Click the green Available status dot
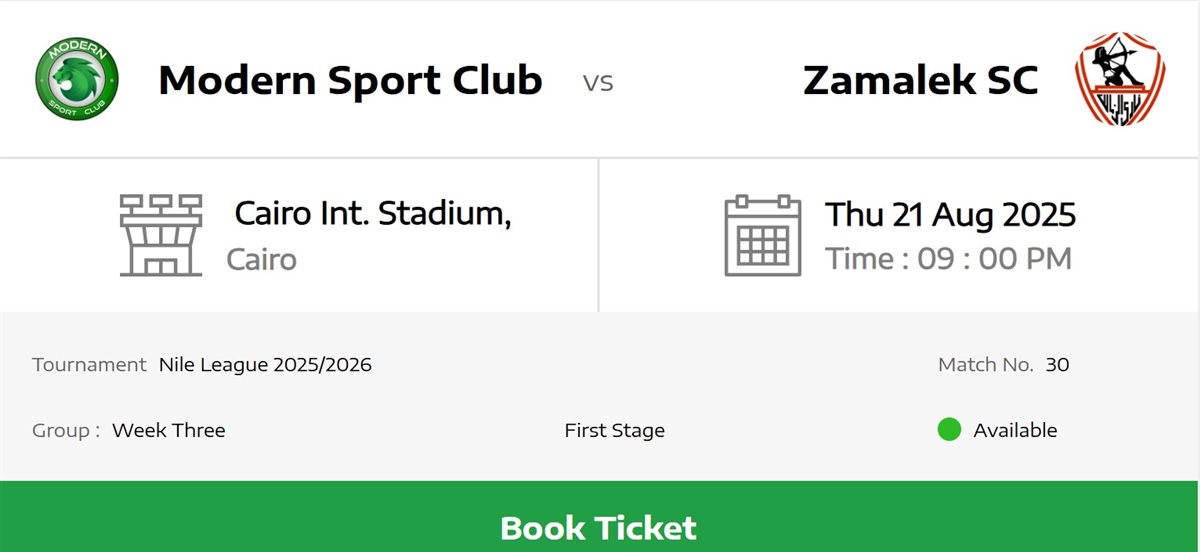Screen dimensions: 1200x552 [x=949, y=430]
